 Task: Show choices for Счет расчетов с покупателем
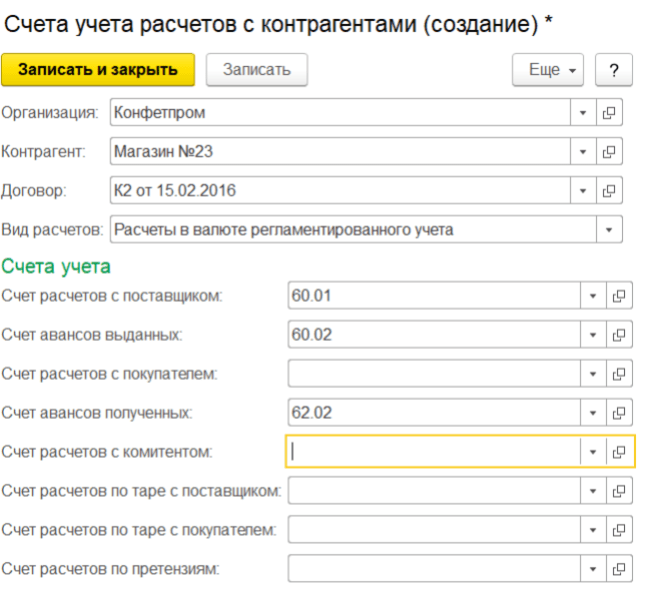click(x=592, y=374)
